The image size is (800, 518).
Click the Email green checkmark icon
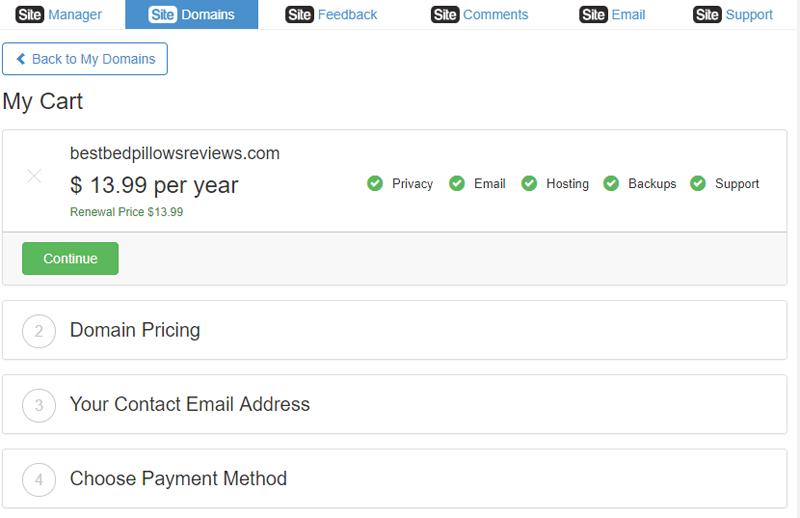(457, 184)
